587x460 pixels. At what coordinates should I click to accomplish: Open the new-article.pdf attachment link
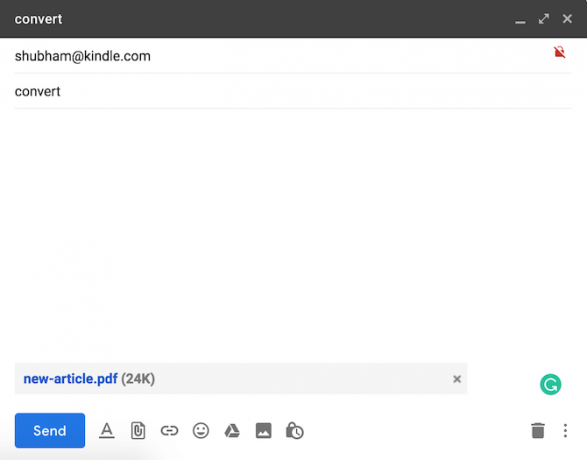point(70,379)
